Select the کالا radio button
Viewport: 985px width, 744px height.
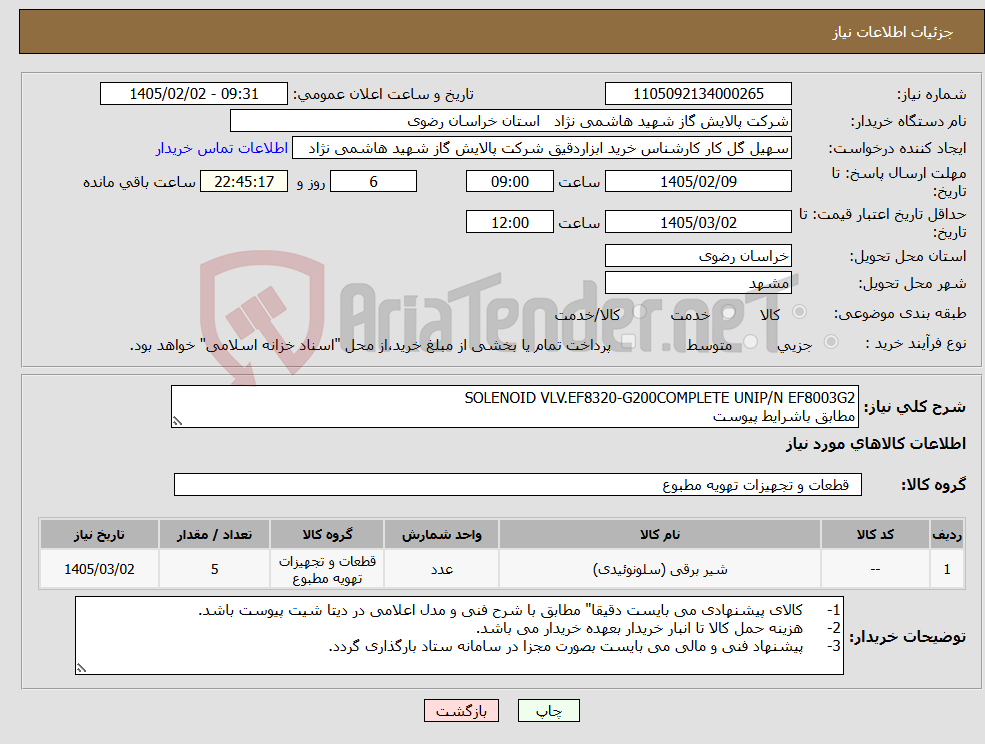click(800, 312)
